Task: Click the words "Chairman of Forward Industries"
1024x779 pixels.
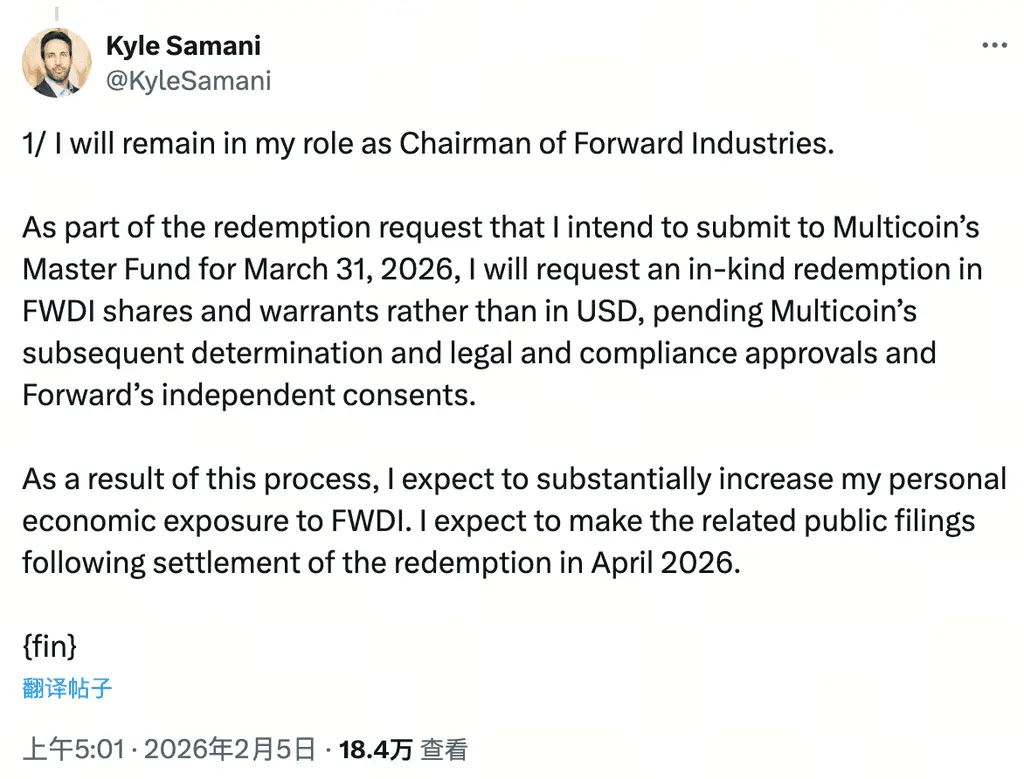Action: pyautogui.click(x=614, y=144)
